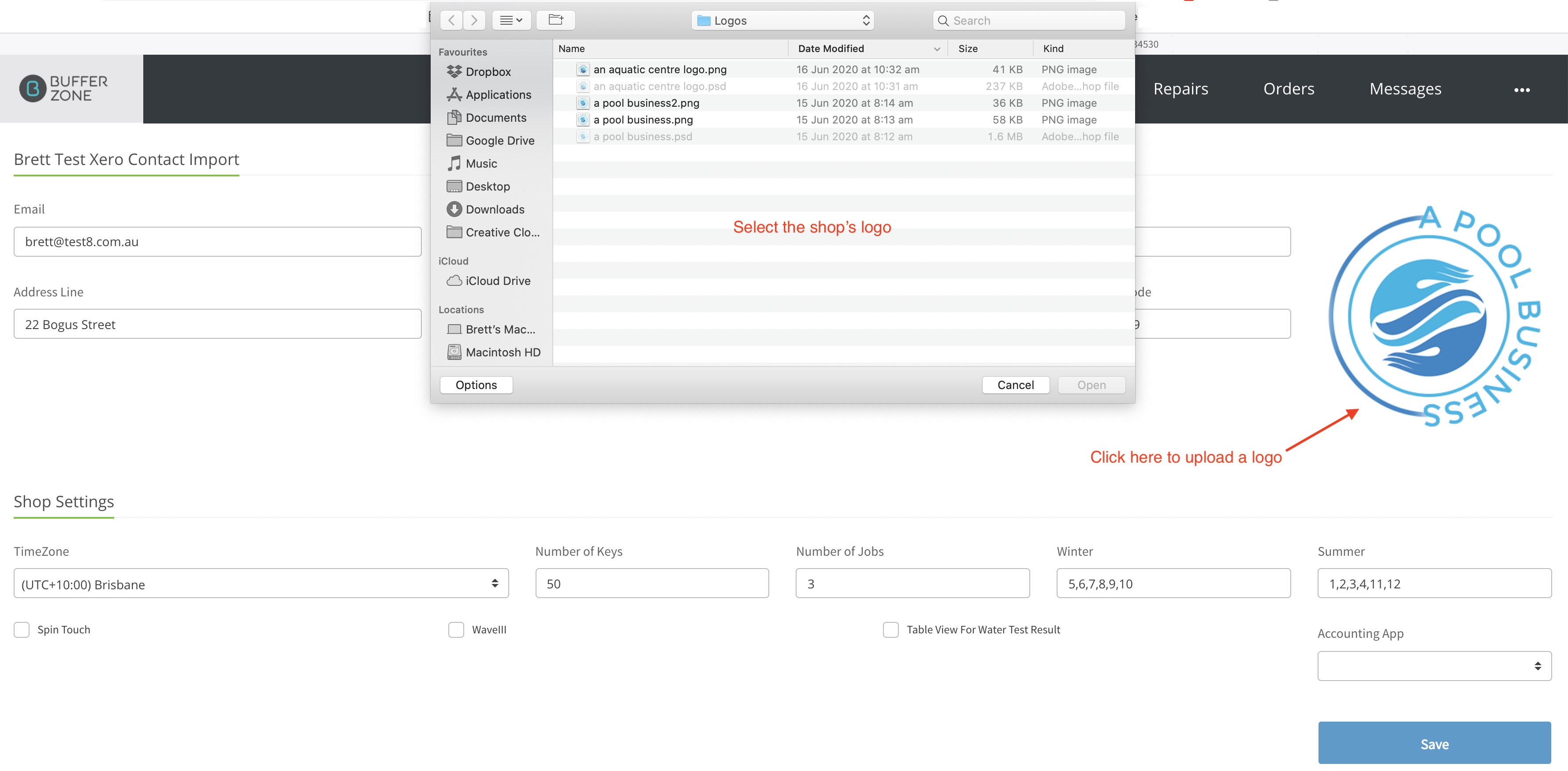
Task: Create a new folder via toolbar icon
Action: (556, 20)
